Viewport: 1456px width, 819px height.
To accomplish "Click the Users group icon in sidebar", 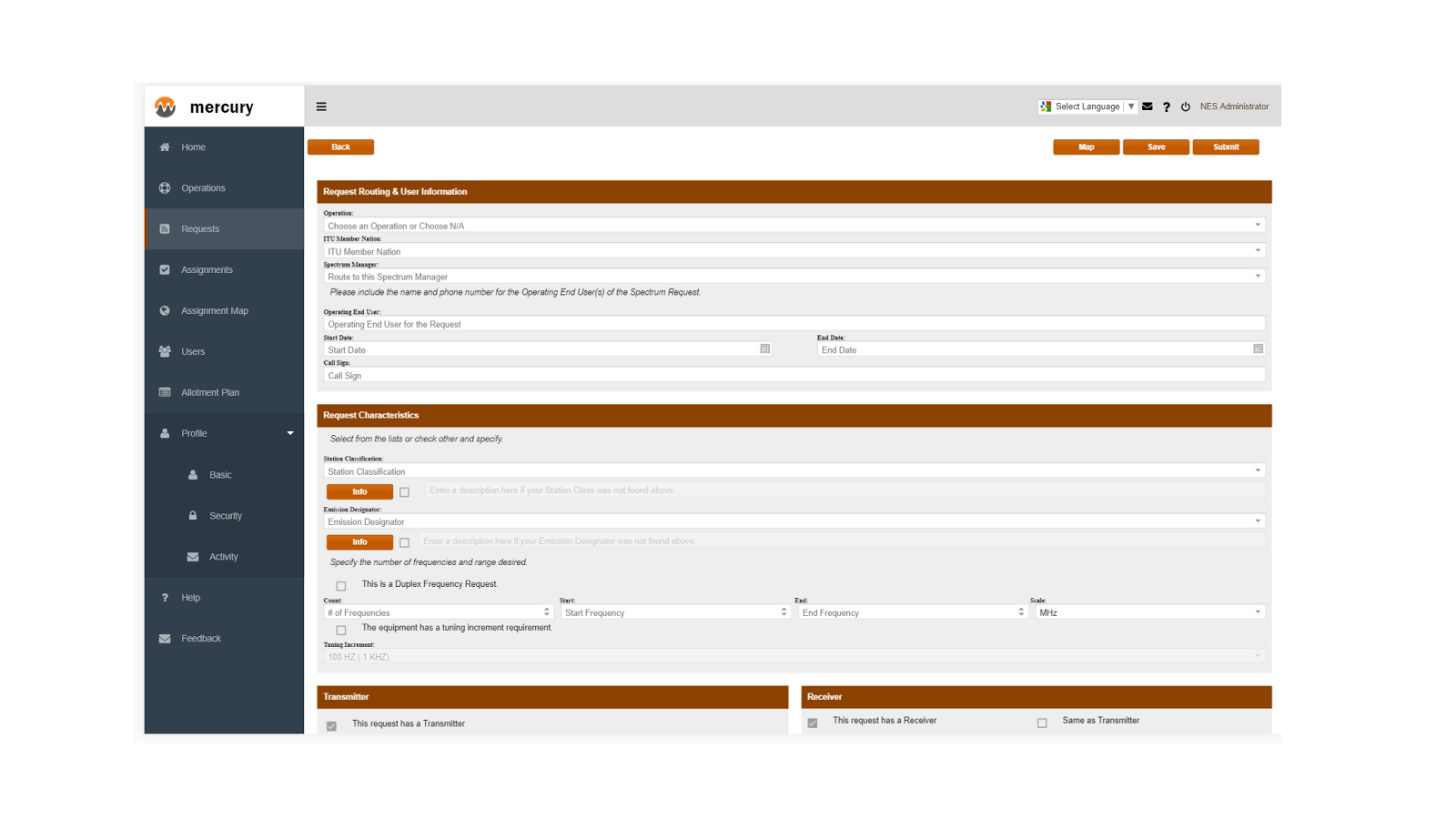I will [165, 351].
